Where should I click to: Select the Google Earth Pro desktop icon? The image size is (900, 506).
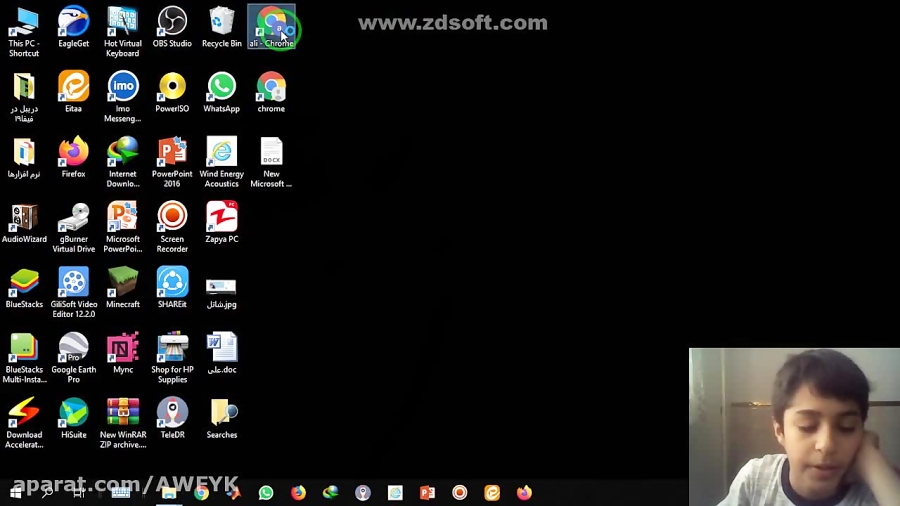click(x=73, y=359)
